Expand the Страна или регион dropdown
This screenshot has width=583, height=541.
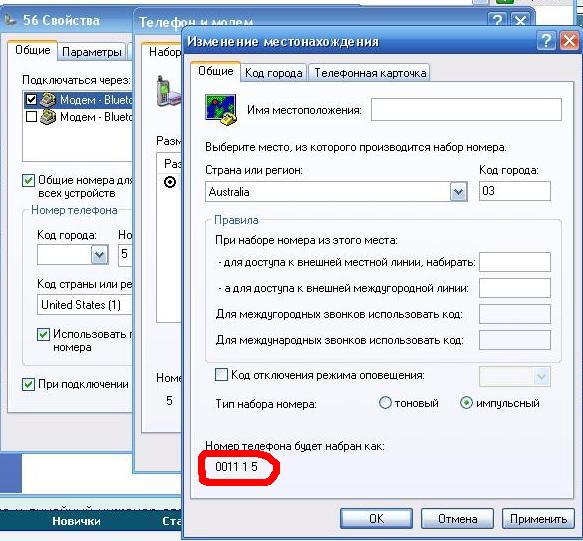(x=458, y=192)
